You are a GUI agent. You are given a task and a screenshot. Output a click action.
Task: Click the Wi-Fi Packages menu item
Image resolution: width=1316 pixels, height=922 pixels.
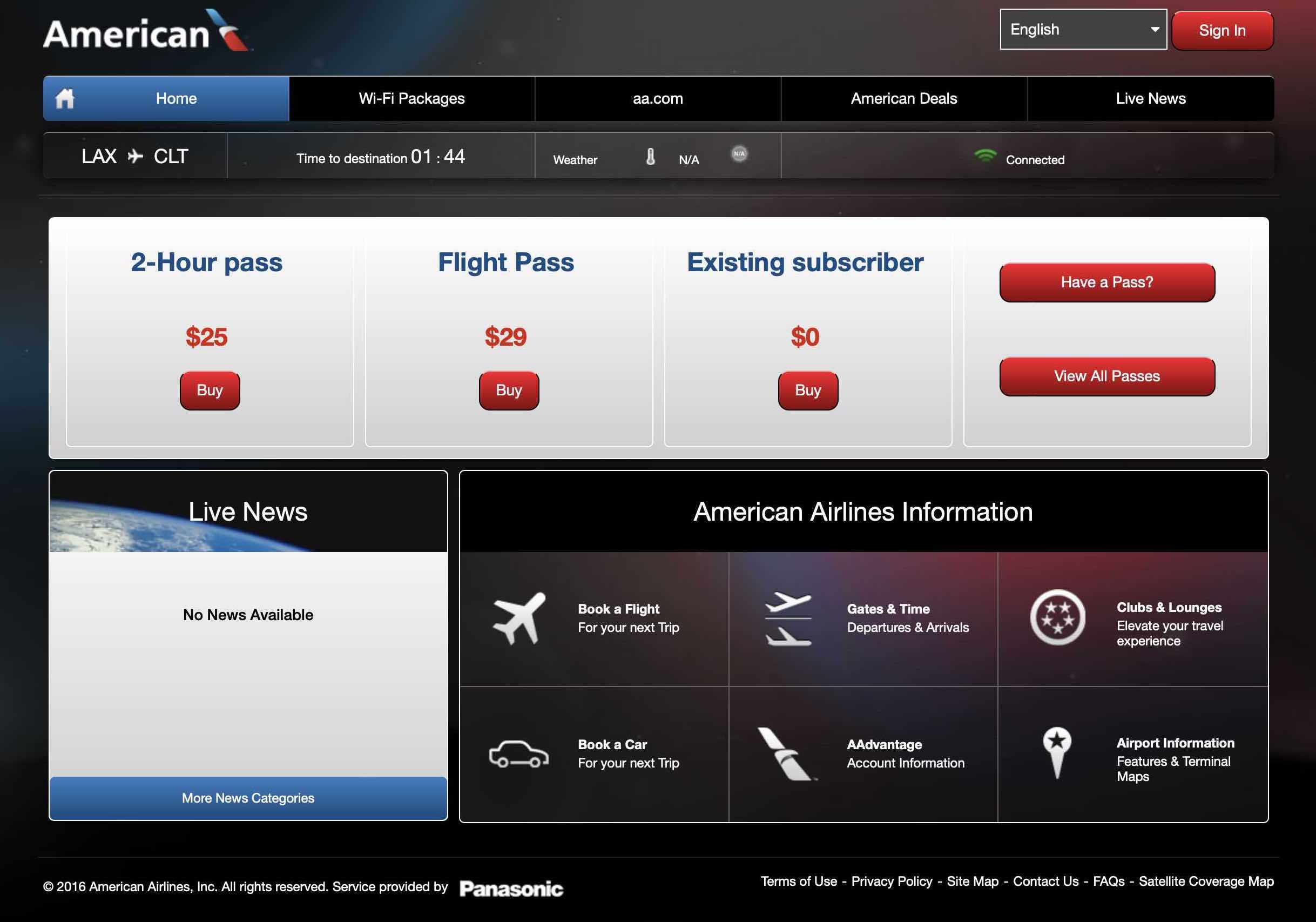pos(411,98)
